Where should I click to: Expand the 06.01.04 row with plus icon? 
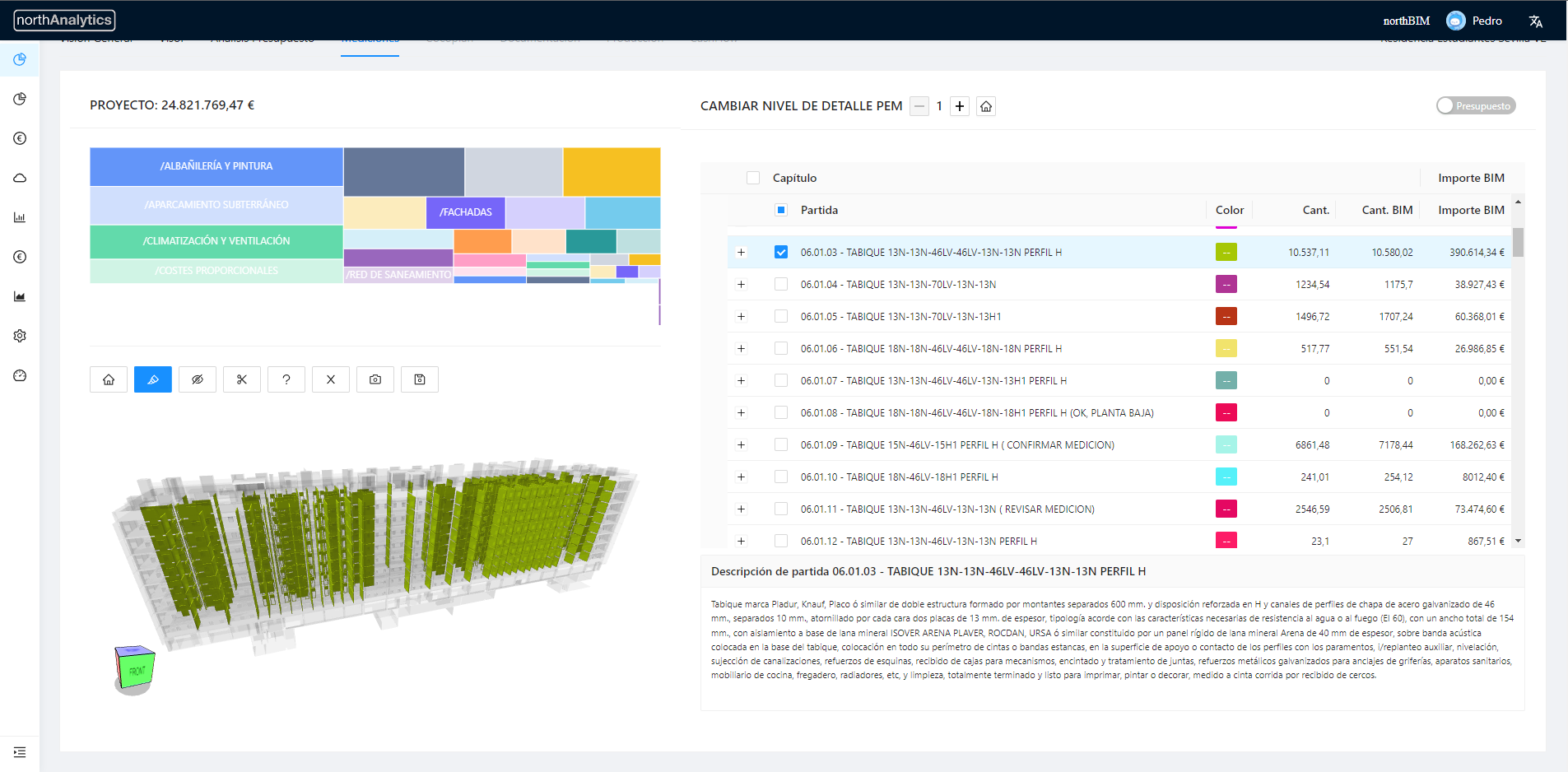tap(741, 285)
